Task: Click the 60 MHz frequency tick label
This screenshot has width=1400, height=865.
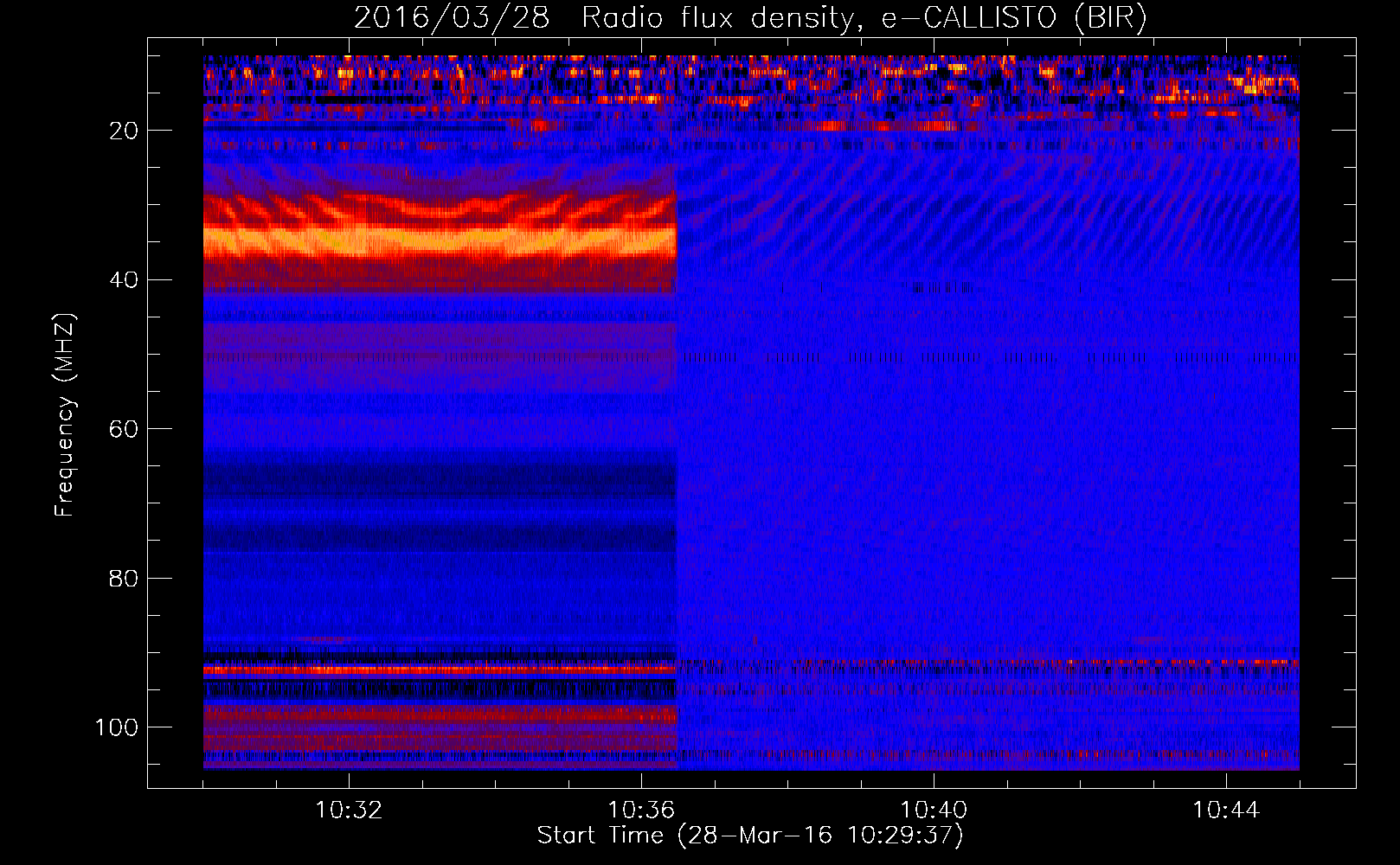Action: point(124,429)
